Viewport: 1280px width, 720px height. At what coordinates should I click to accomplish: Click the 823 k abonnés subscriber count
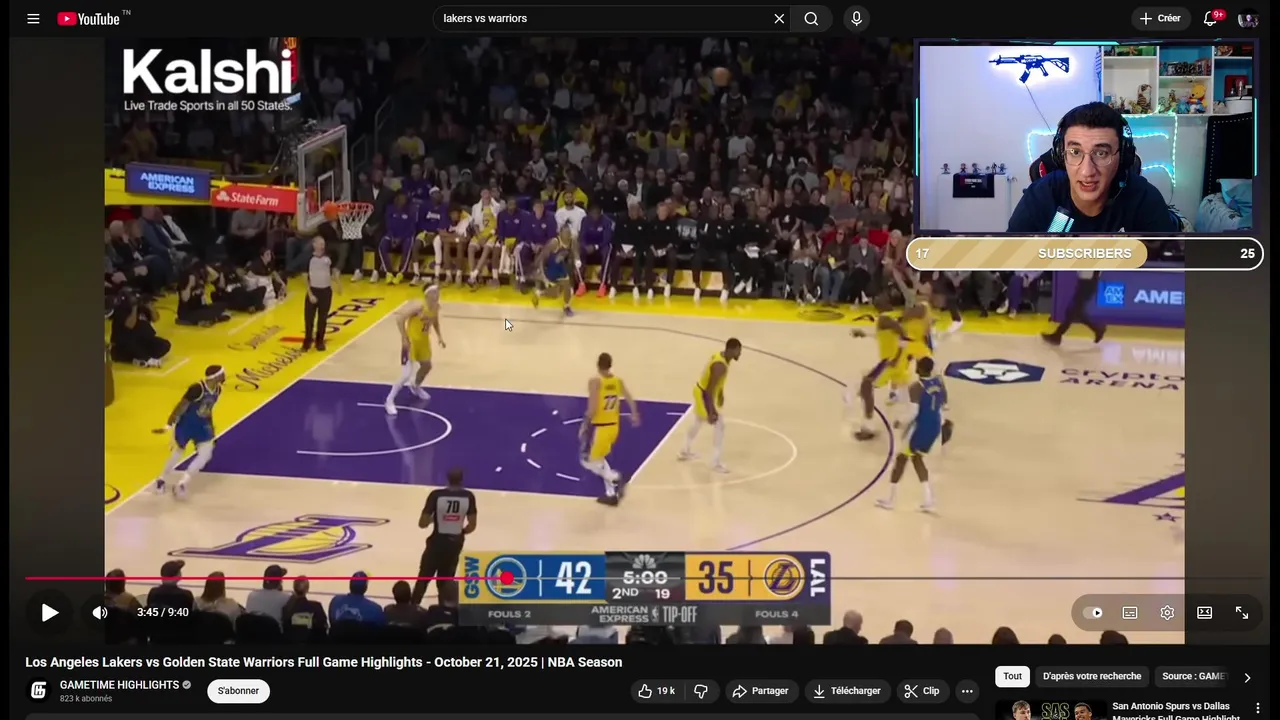(x=86, y=699)
